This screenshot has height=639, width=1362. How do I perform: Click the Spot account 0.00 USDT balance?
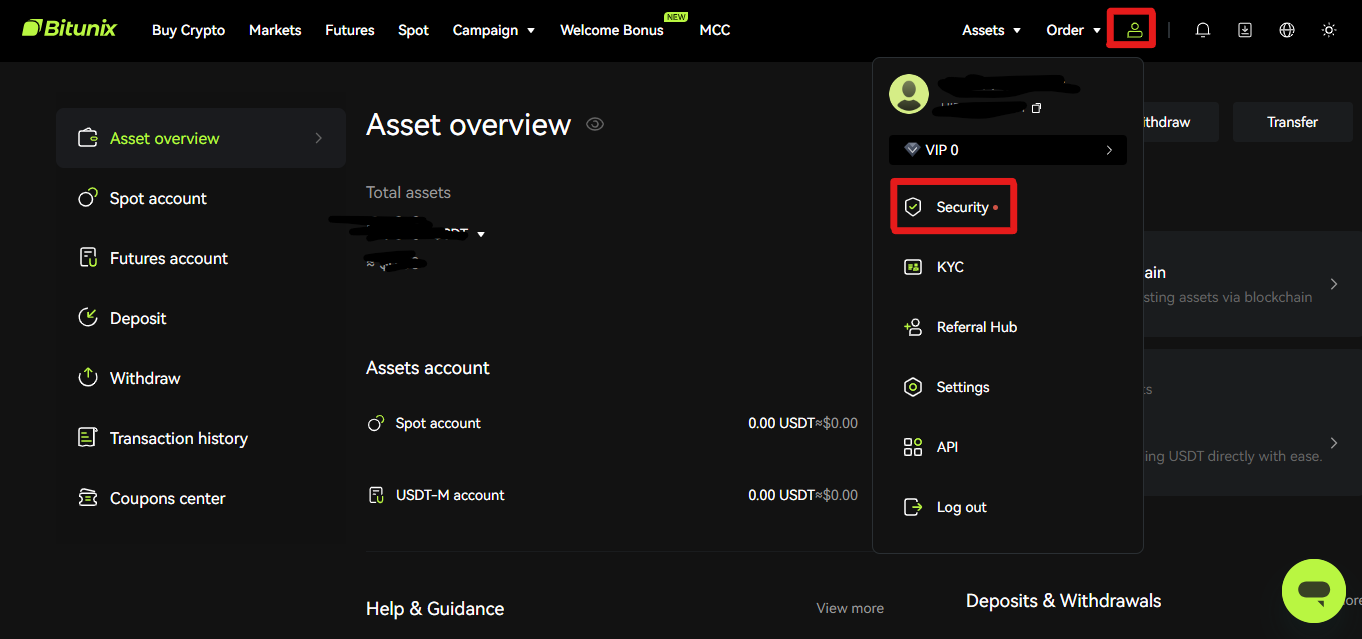pyautogui.click(x=781, y=423)
